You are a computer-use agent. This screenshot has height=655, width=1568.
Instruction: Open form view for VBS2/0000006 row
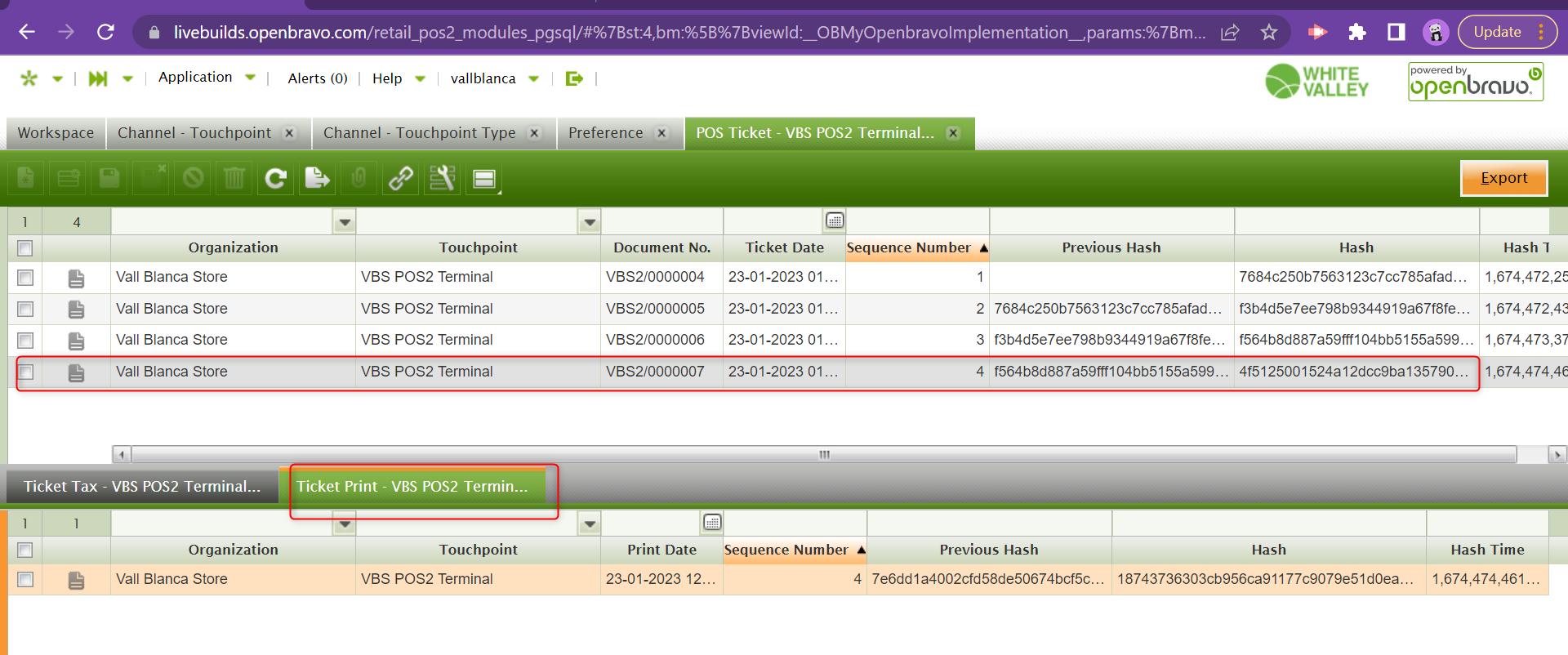(x=76, y=341)
